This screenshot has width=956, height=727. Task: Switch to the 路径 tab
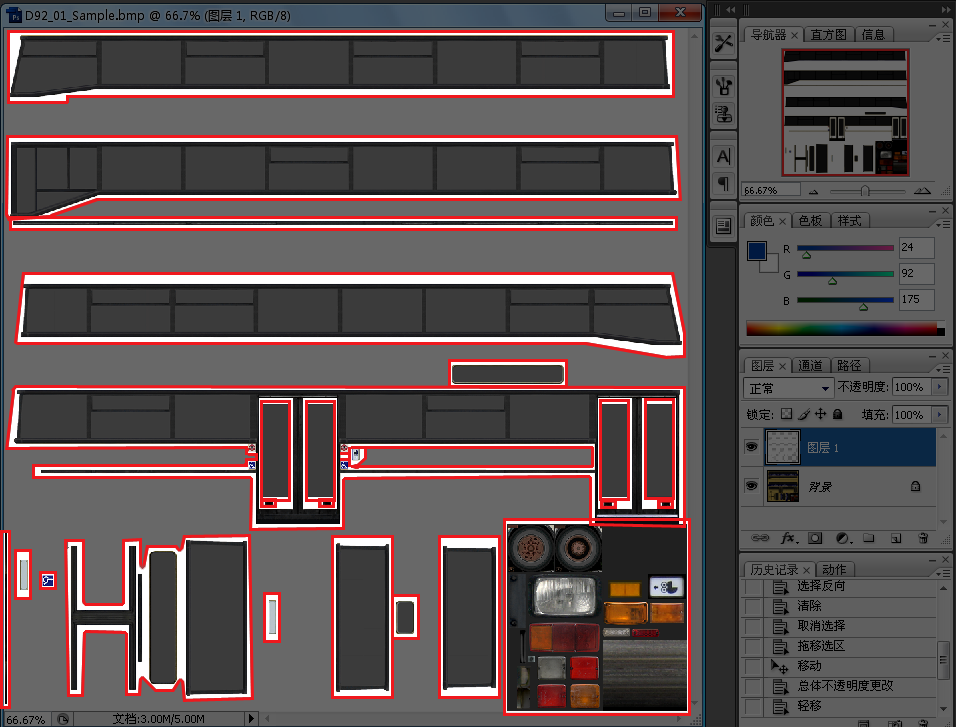[x=849, y=366]
